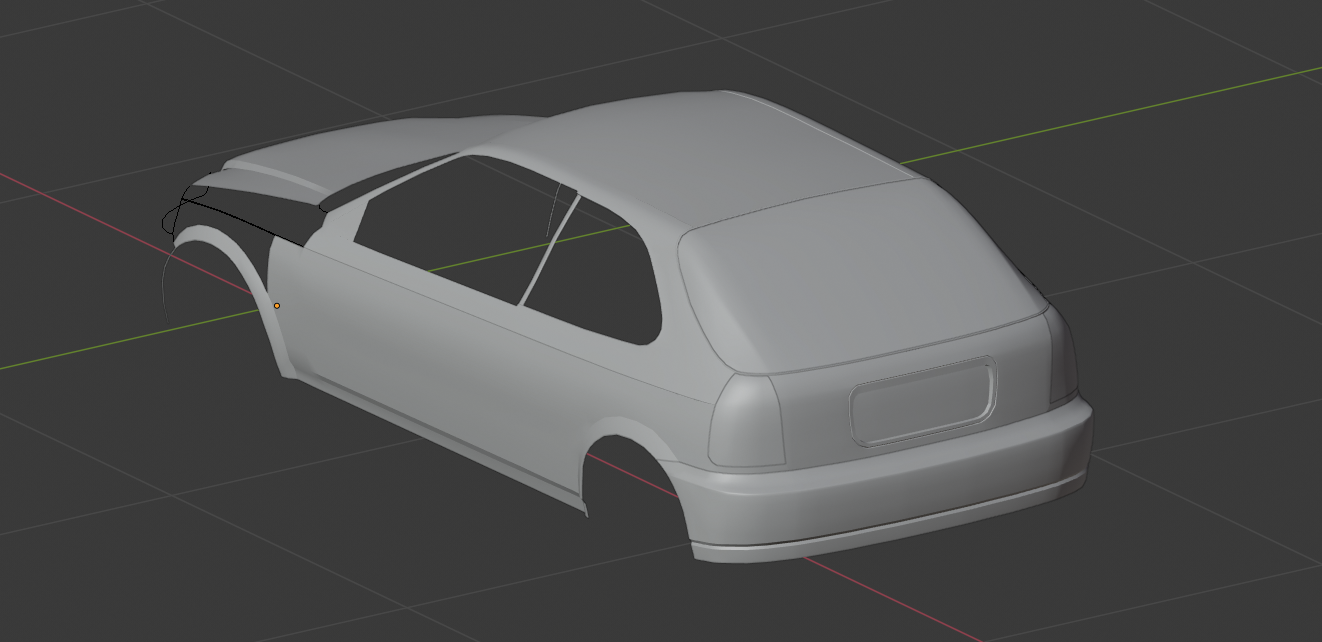Click the orange origin point on the car model
The image size is (1322, 642).
coord(277,305)
